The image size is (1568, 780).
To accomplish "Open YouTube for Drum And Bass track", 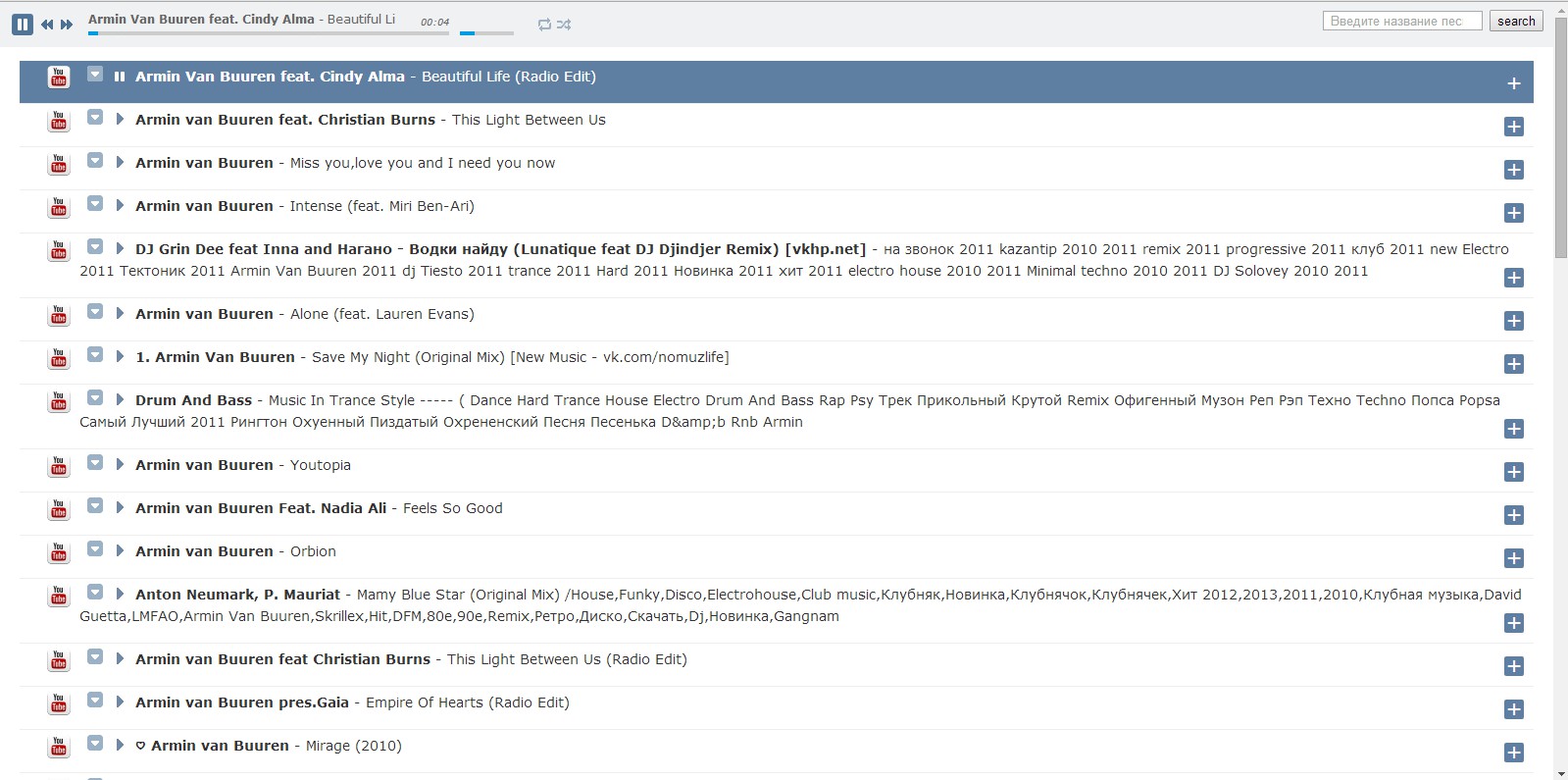I will click(59, 401).
